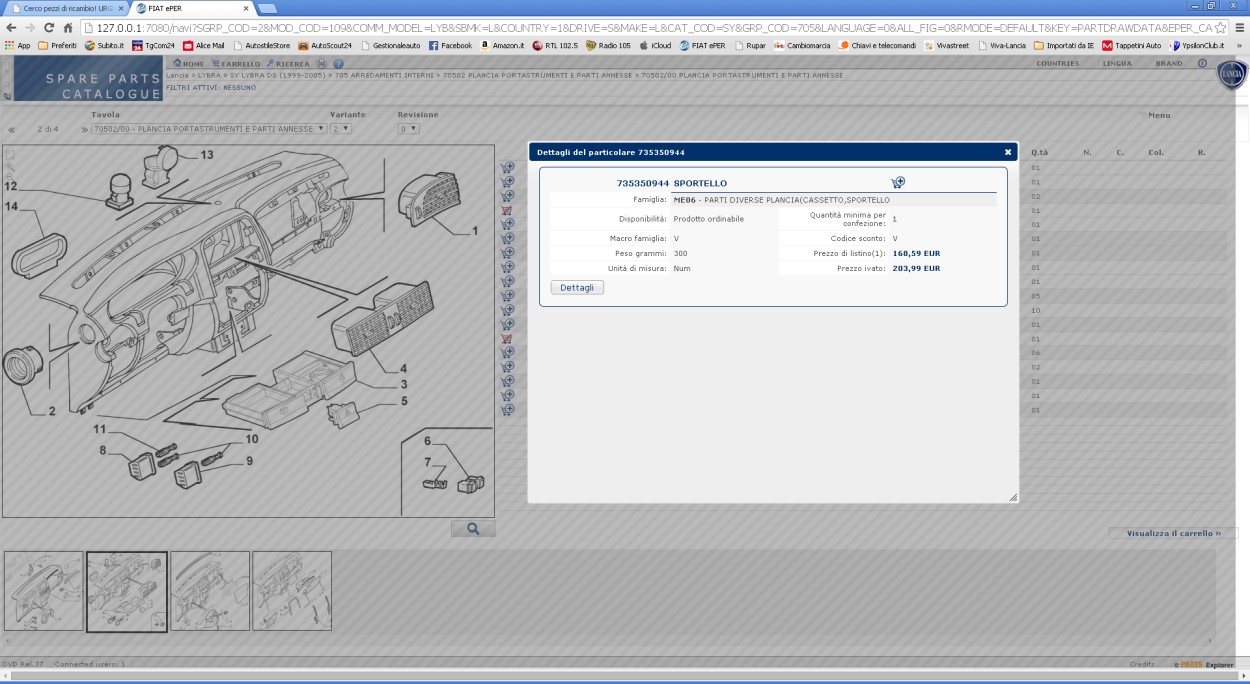Add to cart the row with quantity 10
Image resolution: width=1250 pixels, height=684 pixels.
coord(507,310)
